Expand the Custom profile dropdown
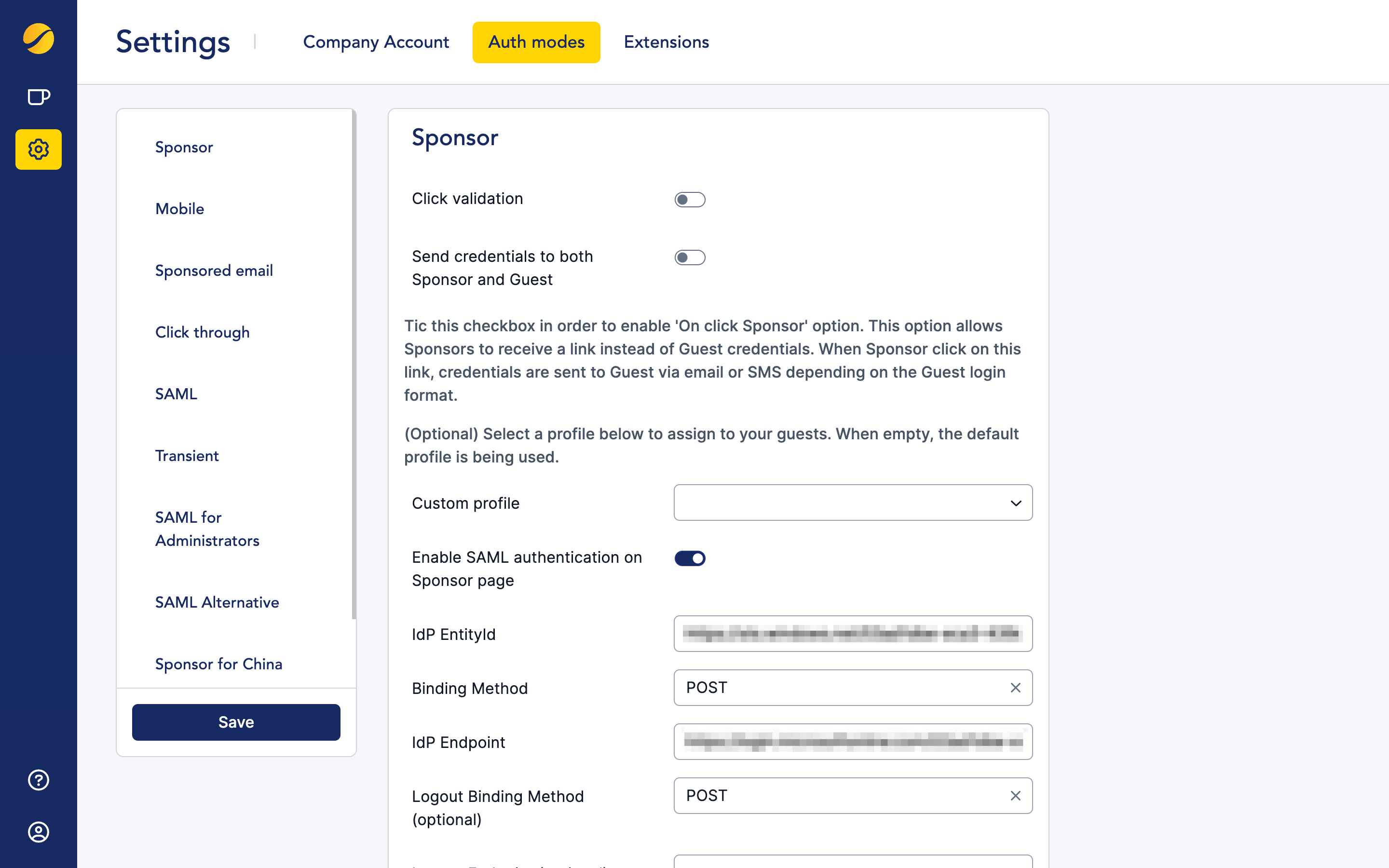 [852, 503]
